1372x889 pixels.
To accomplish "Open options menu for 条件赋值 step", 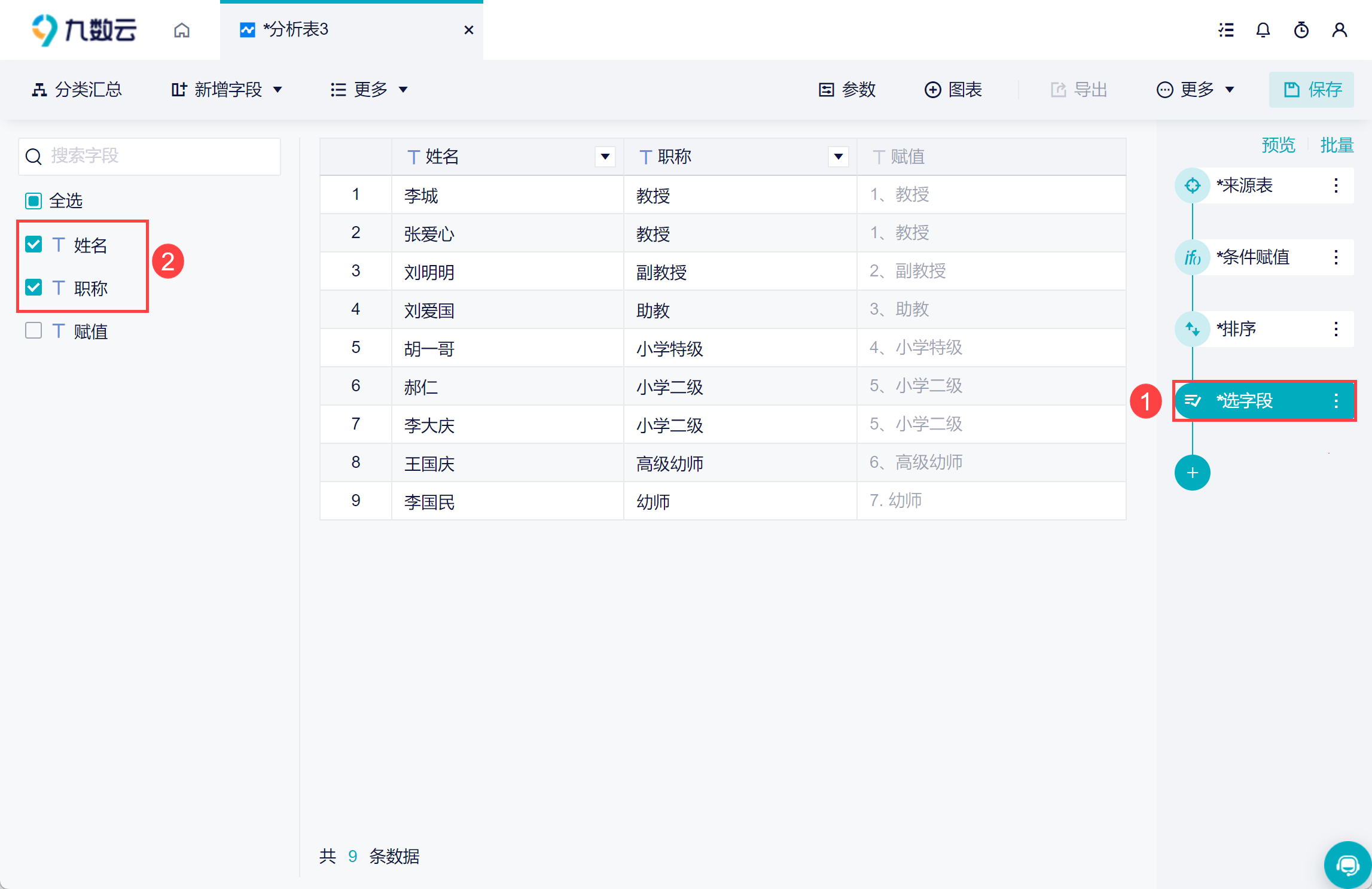I will click(1336, 257).
